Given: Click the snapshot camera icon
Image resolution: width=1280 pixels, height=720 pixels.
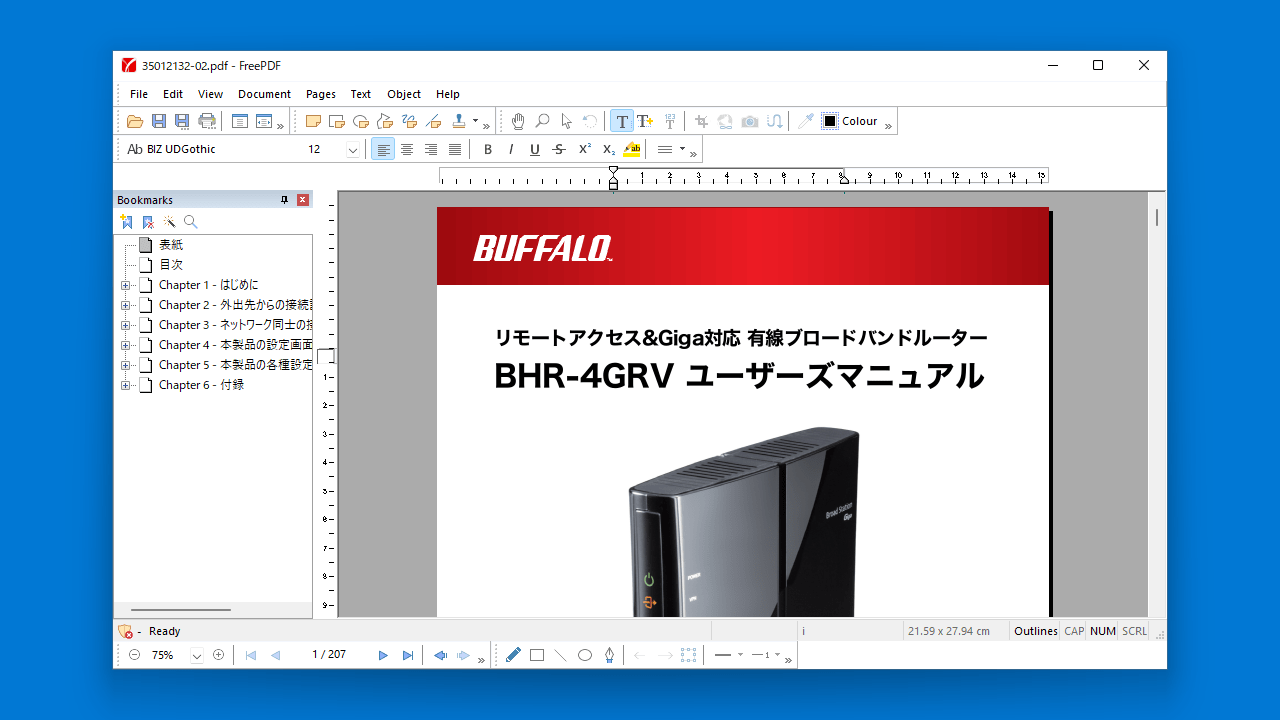Looking at the screenshot, I should (749, 121).
